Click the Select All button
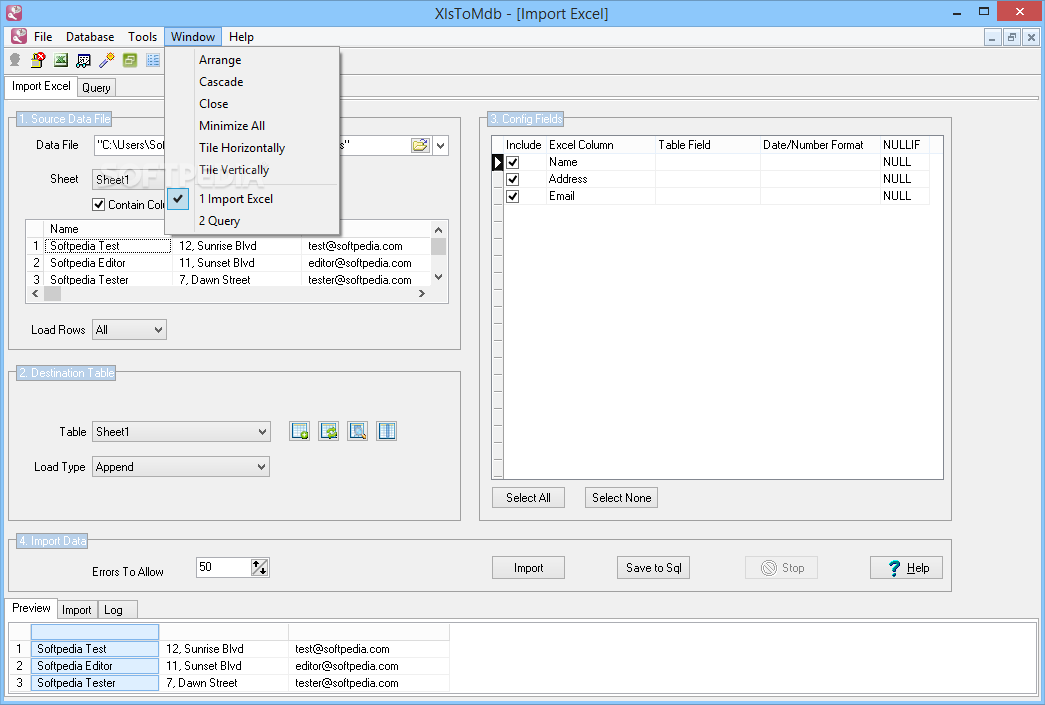Viewport: 1045px width, 705px height. click(x=528, y=498)
